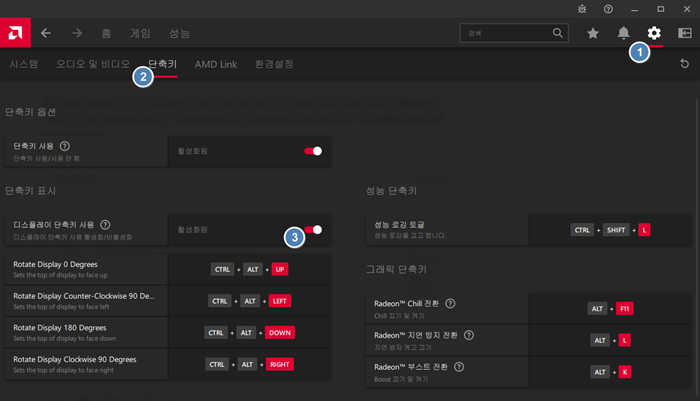700x401 pixels.
Task: Show help for Radeon 지연 방지 전환
Action: (x=468, y=335)
